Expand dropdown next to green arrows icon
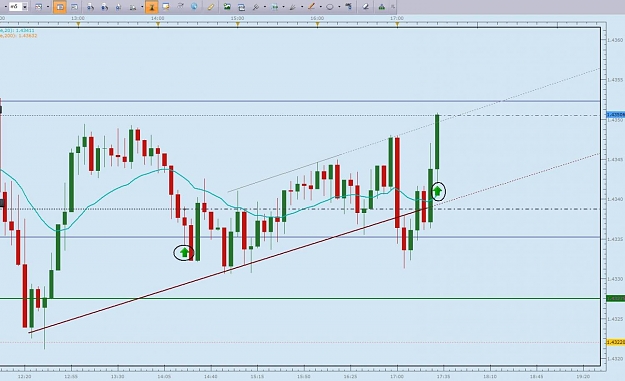625x381 pixels. [283, 7]
